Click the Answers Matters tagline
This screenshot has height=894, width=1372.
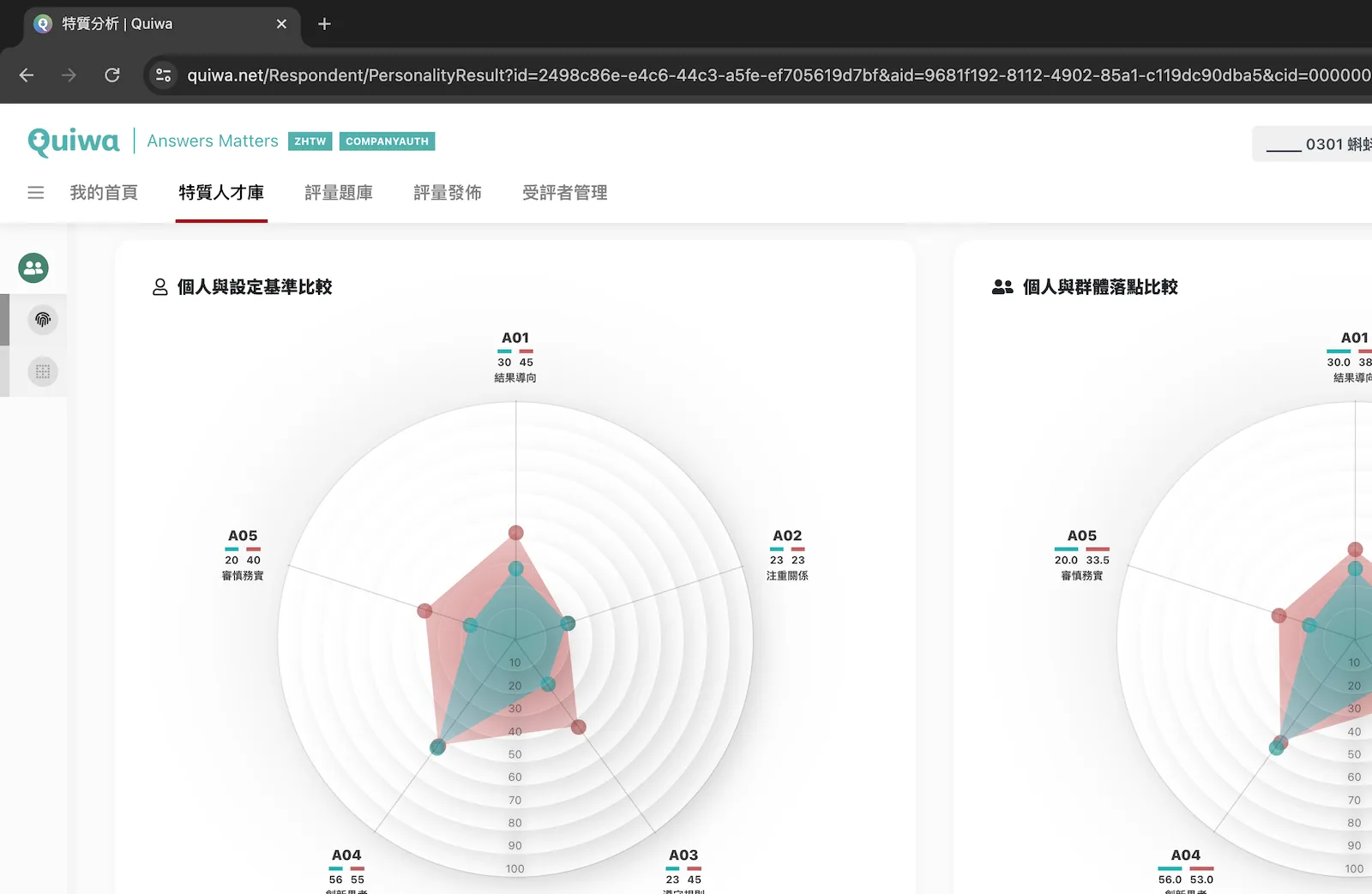pyautogui.click(x=213, y=141)
